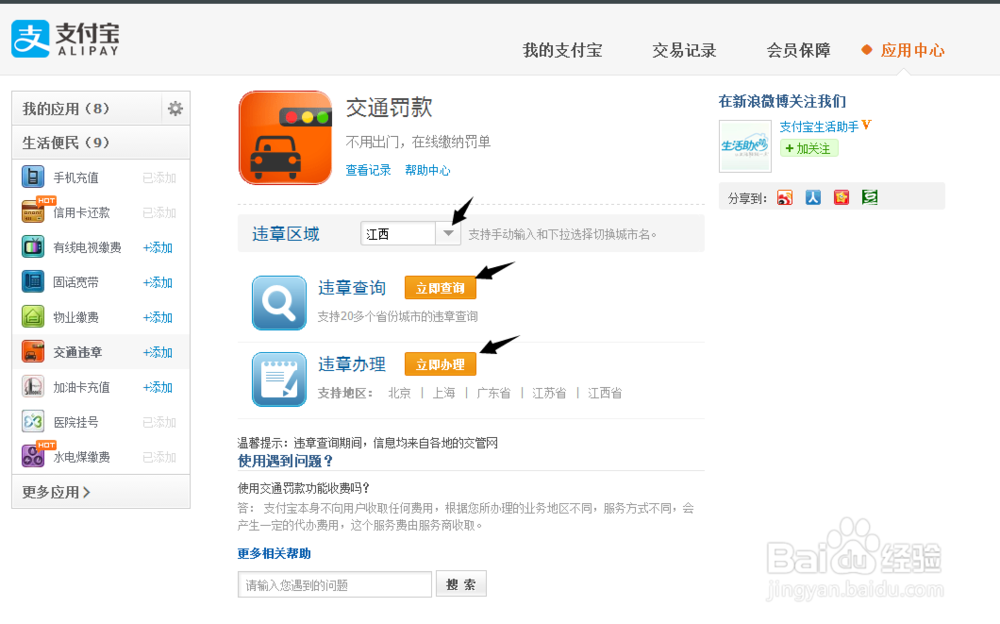This screenshot has width=1000, height=624.
Task: Click 信用卡还款 label in sidebar
Action: coord(82,212)
